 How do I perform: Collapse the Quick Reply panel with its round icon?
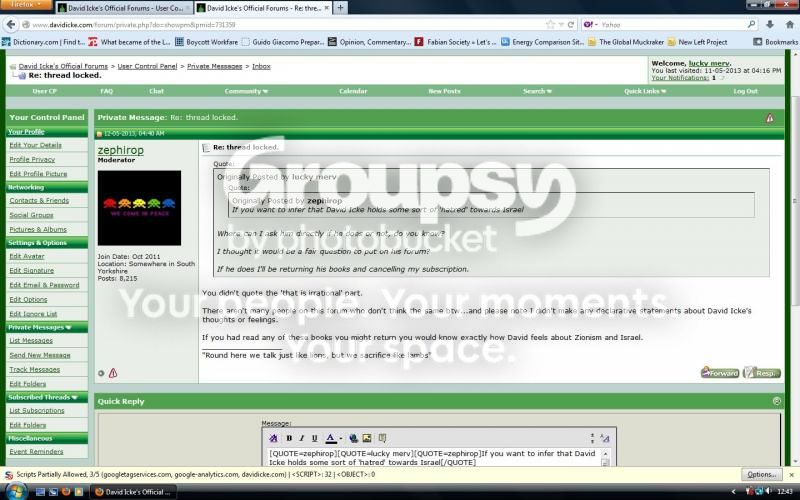point(777,401)
